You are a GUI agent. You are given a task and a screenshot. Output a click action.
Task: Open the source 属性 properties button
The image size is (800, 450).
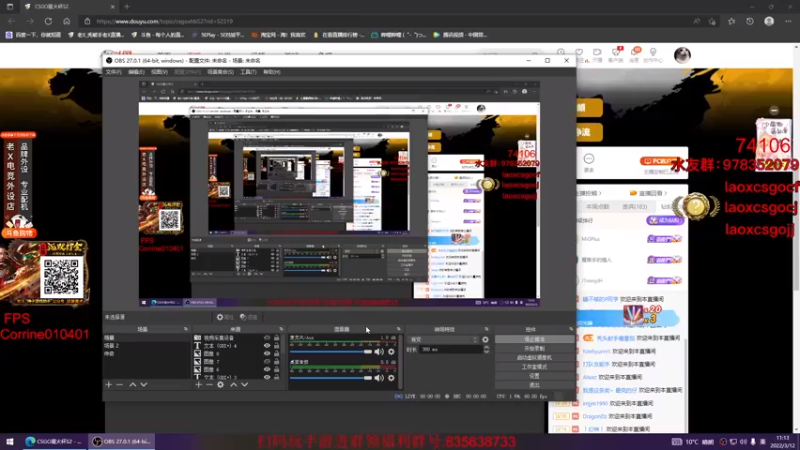pyautogui.click(x=225, y=317)
